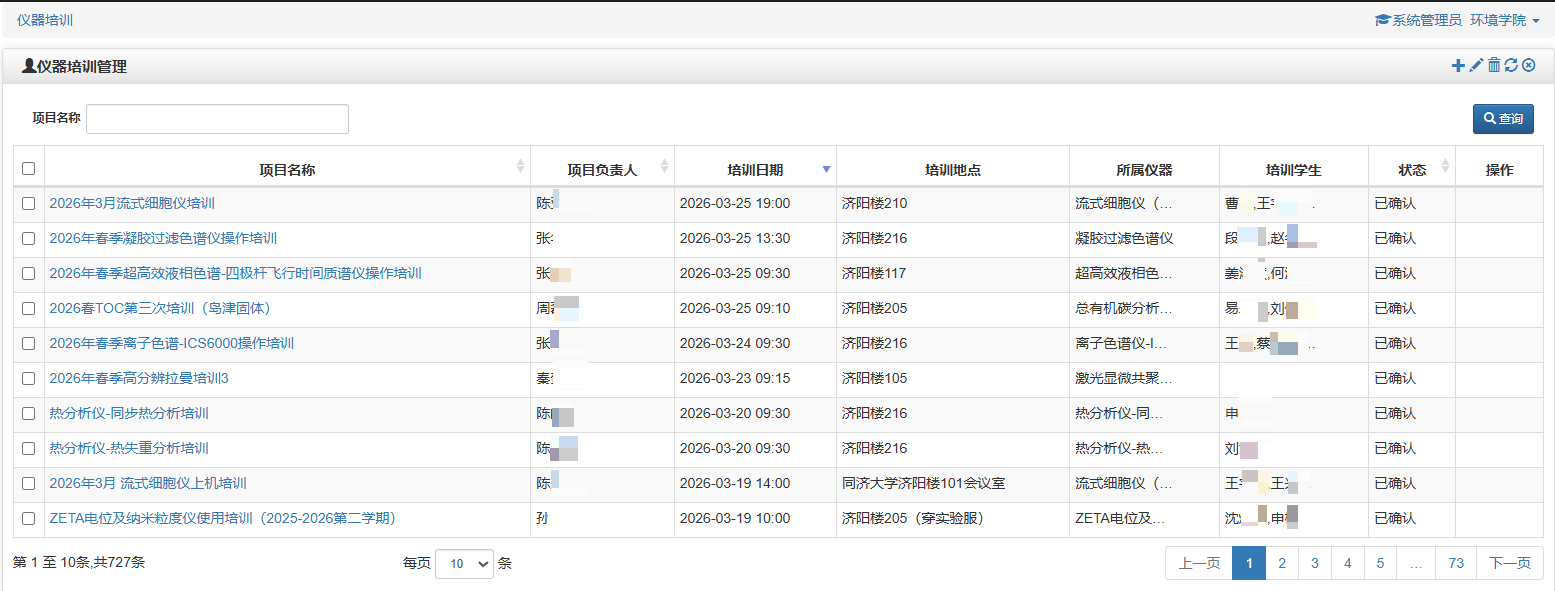Click the plus icon to add a training project
The width and height of the screenshot is (1555, 591).
(1458, 65)
